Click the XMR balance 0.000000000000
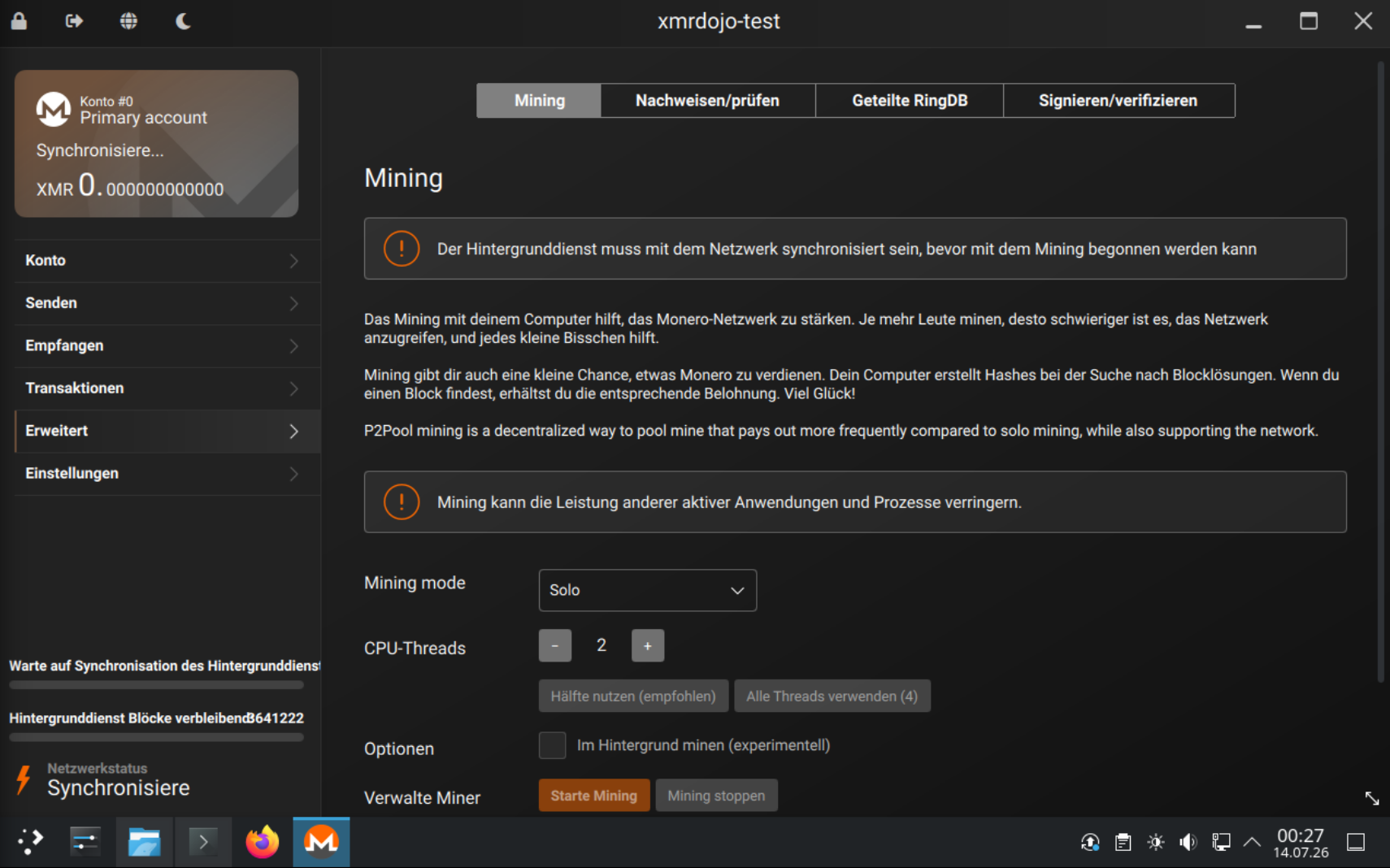 tap(130, 186)
